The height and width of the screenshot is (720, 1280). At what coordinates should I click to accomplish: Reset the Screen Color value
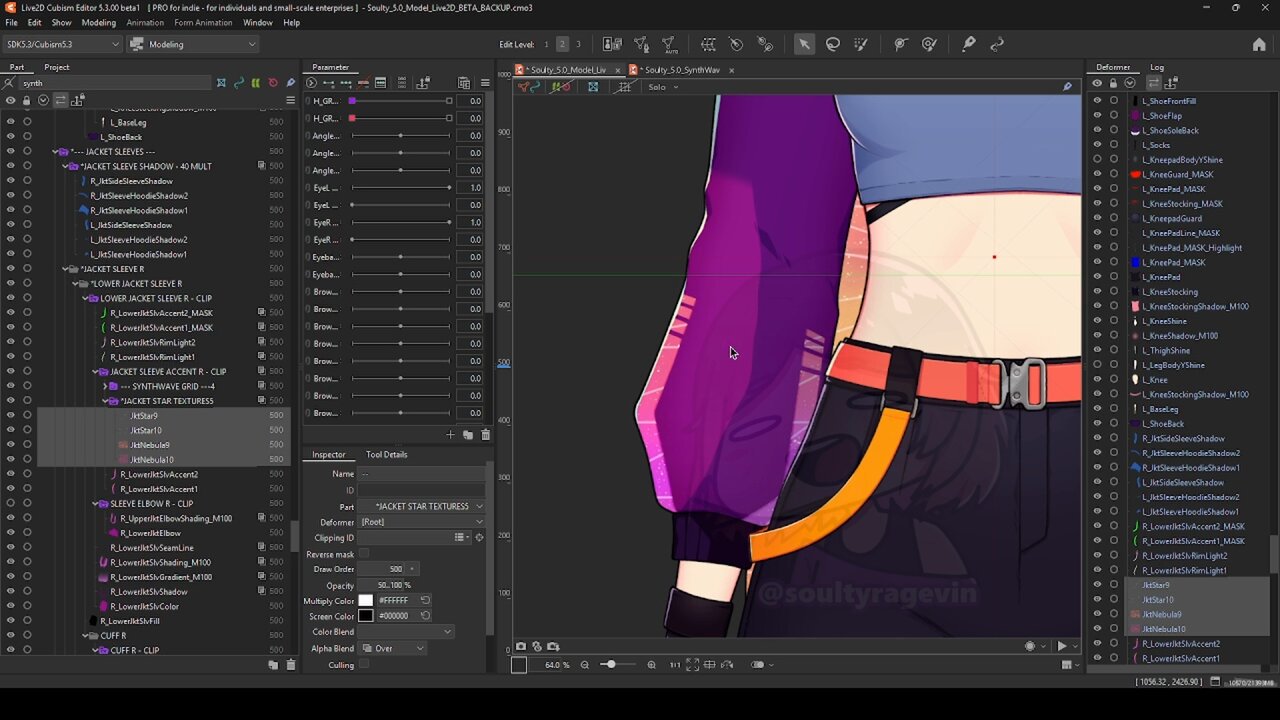click(425, 616)
